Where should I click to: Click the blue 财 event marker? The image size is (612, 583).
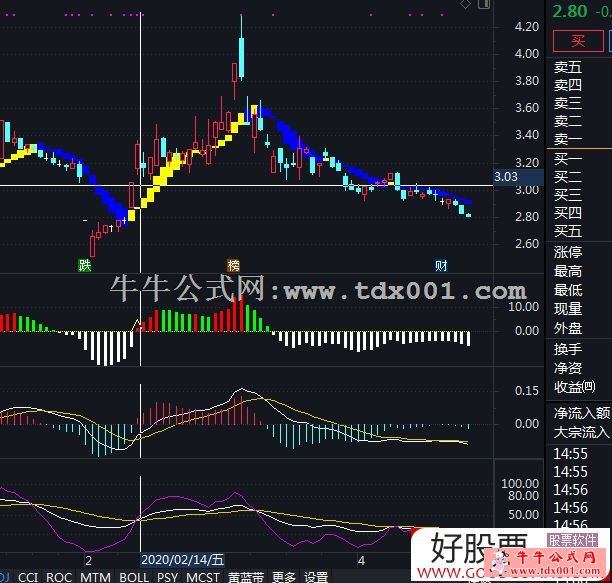pos(441,265)
